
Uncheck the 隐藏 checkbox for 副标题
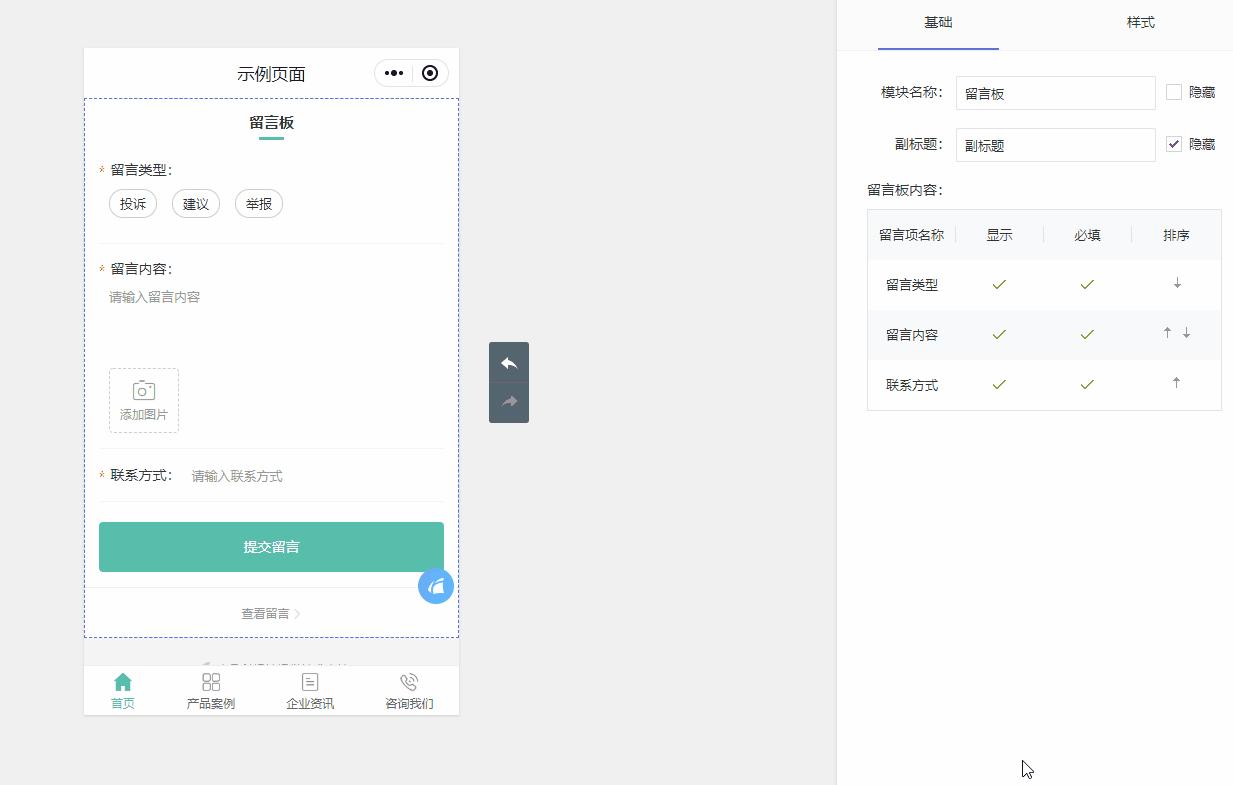pyautogui.click(x=1172, y=143)
